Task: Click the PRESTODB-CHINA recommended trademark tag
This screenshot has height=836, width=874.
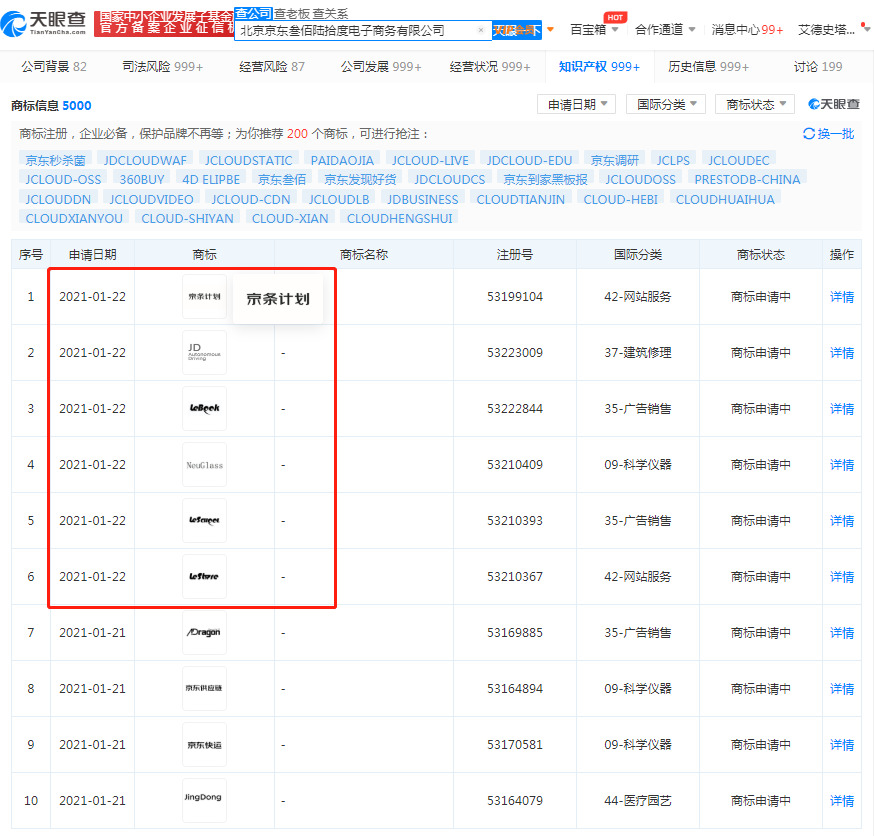Action: [747, 179]
